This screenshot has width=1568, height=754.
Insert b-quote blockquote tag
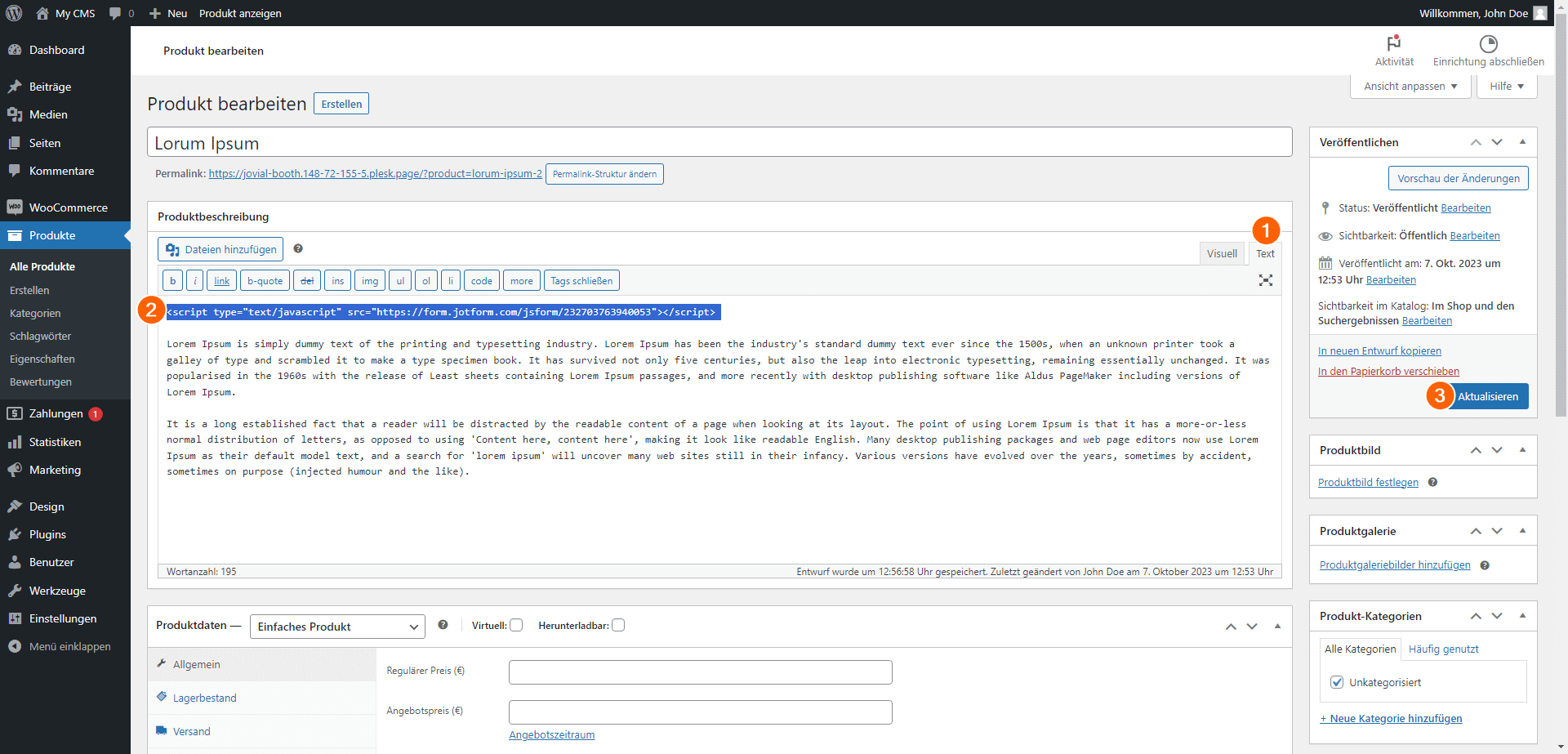click(x=265, y=280)
